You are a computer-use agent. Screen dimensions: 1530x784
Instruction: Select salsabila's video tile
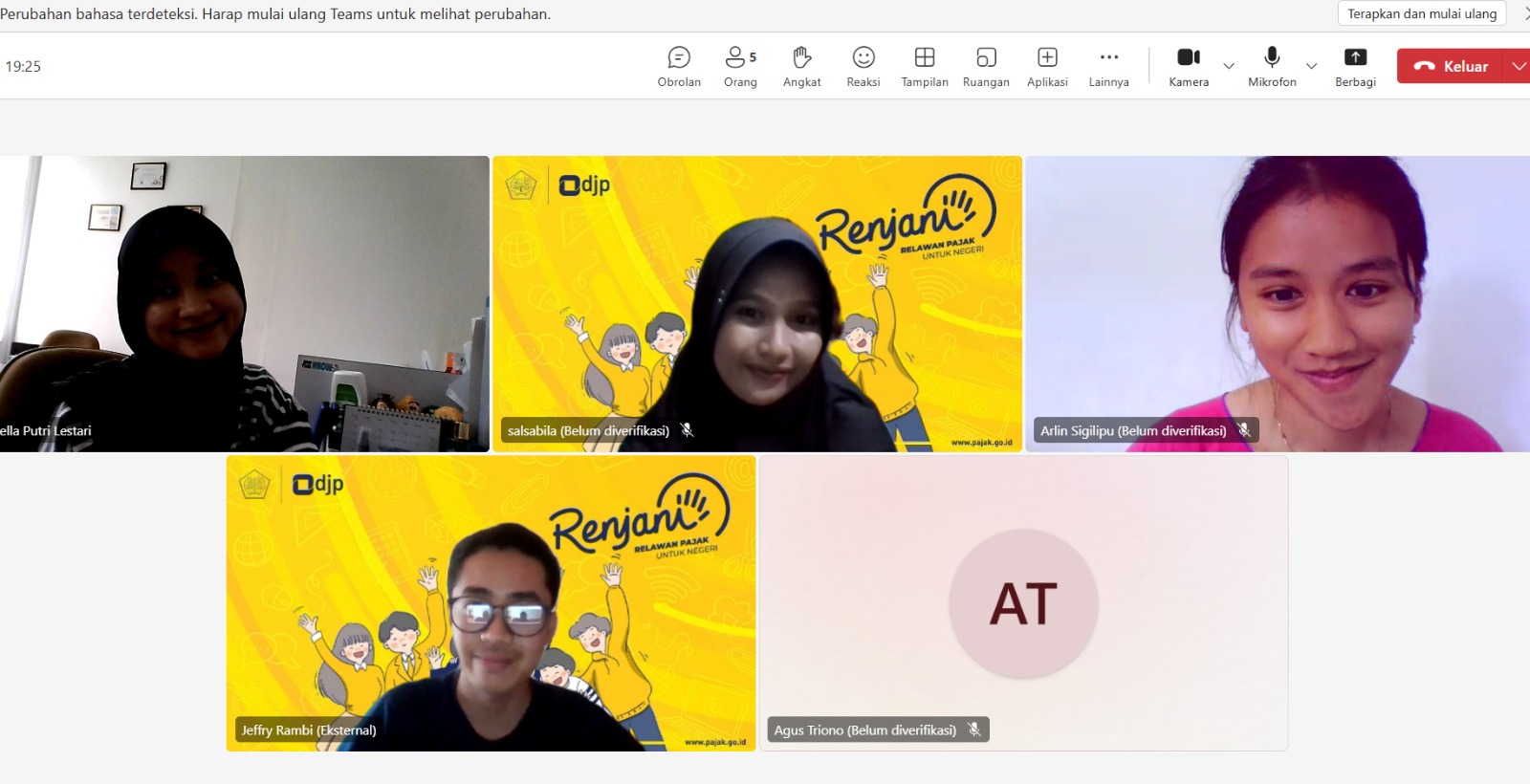click(756, 303)
